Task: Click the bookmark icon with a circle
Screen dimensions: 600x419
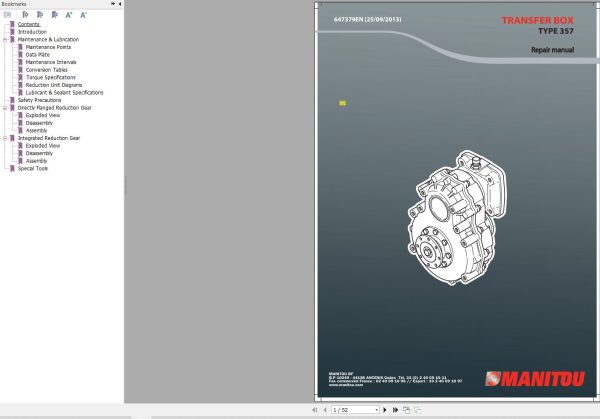Action: (25, 15)
